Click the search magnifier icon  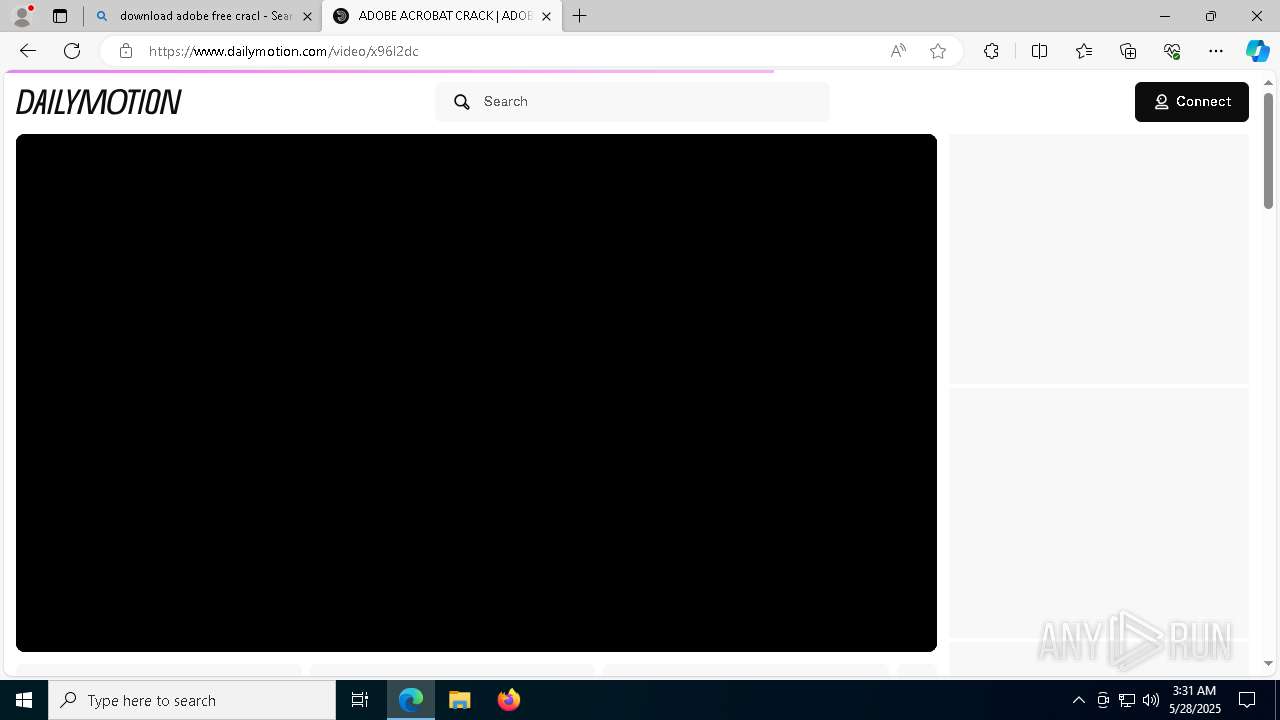(x=462, y=102)
